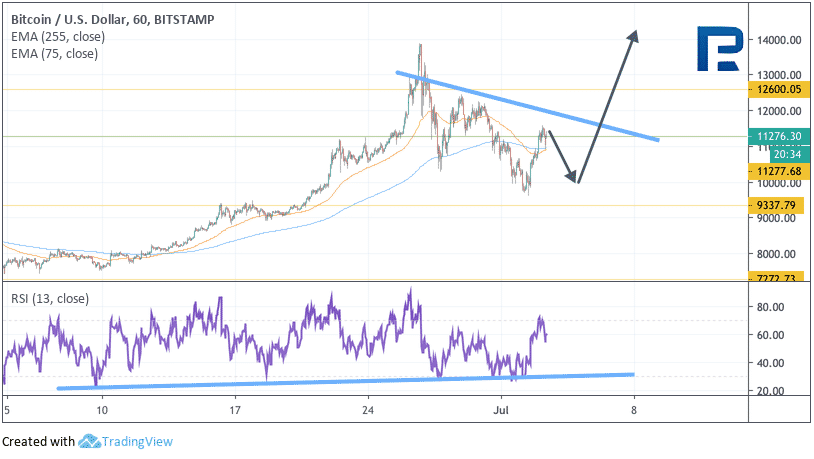The height and width of the screenshot is (459, 814).
Task: Click the RoboForex R logo
Action: coord(720,48)
